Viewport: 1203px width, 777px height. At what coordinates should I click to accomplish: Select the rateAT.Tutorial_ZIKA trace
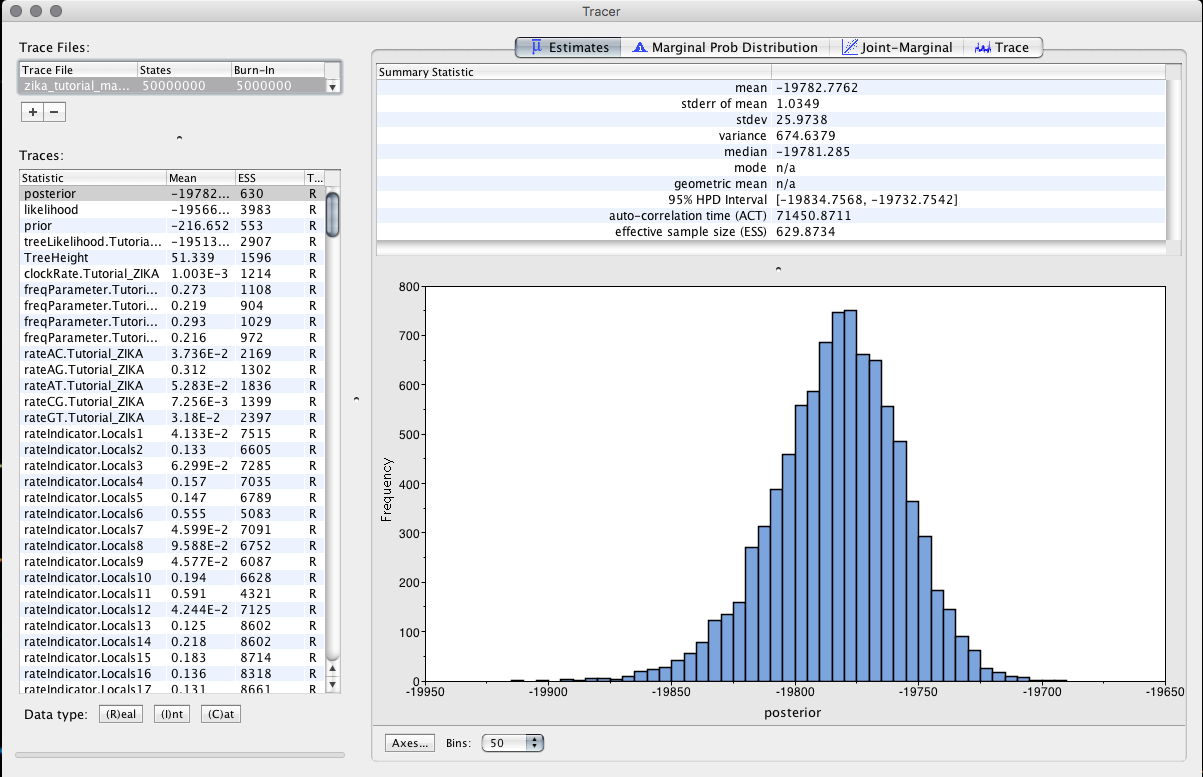tap(173, 386)
